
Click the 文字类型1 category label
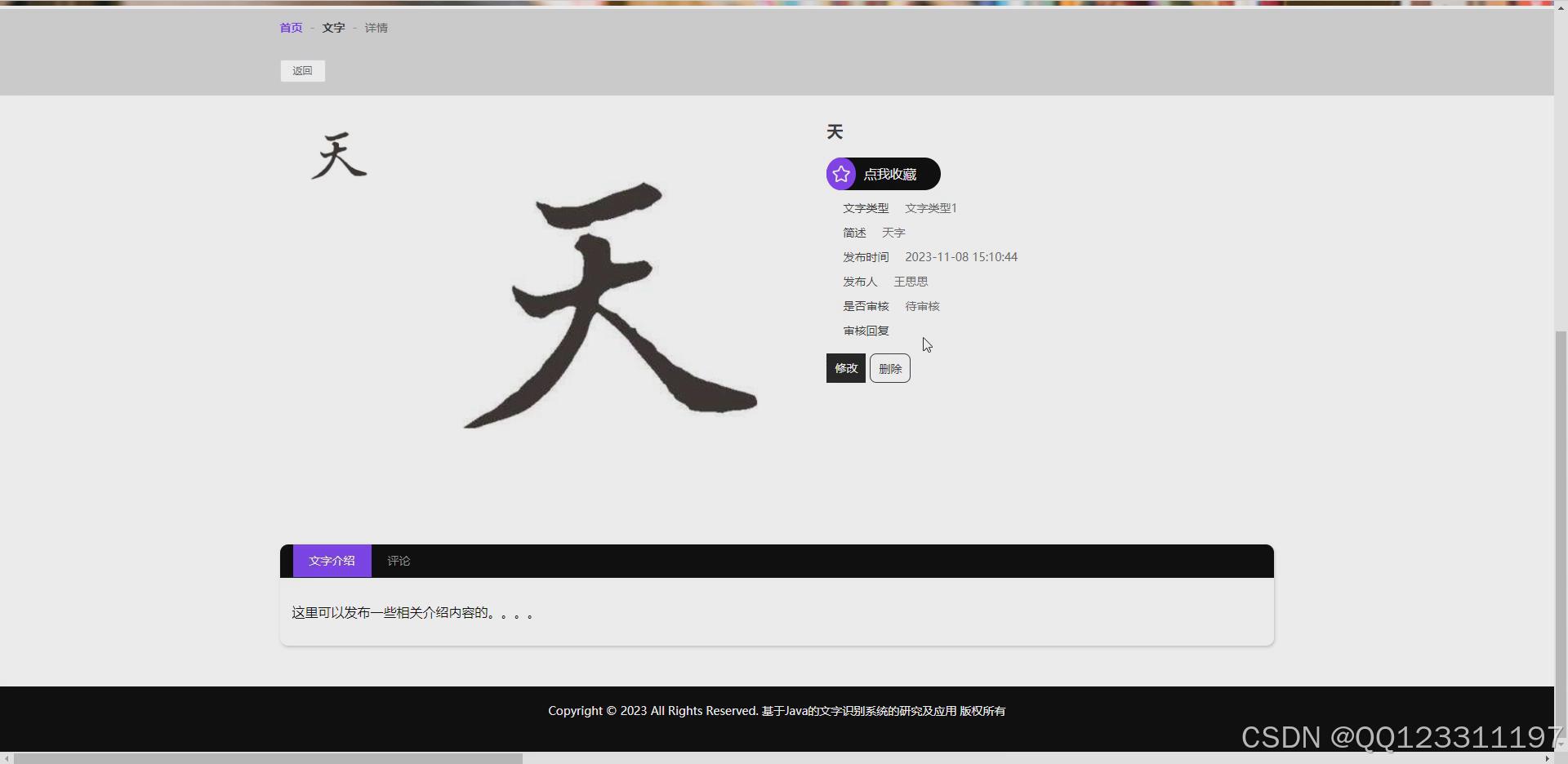931,208
